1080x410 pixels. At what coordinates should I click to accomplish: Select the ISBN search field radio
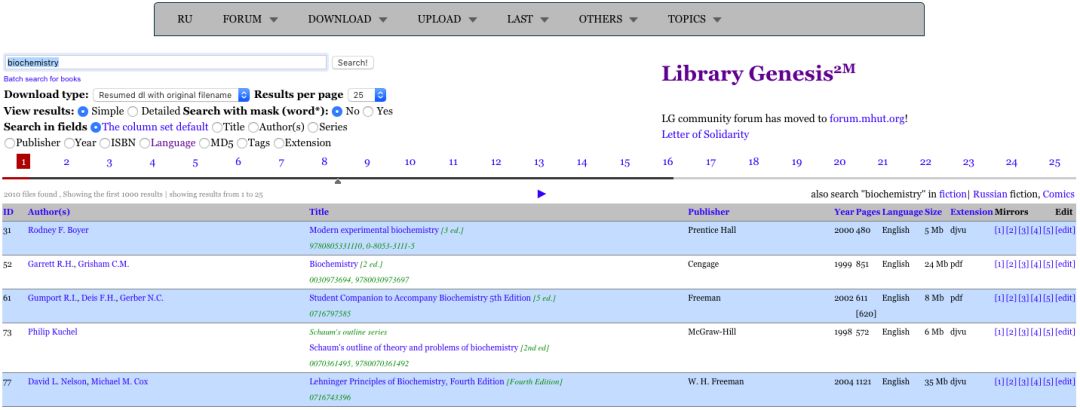(105, 143)
